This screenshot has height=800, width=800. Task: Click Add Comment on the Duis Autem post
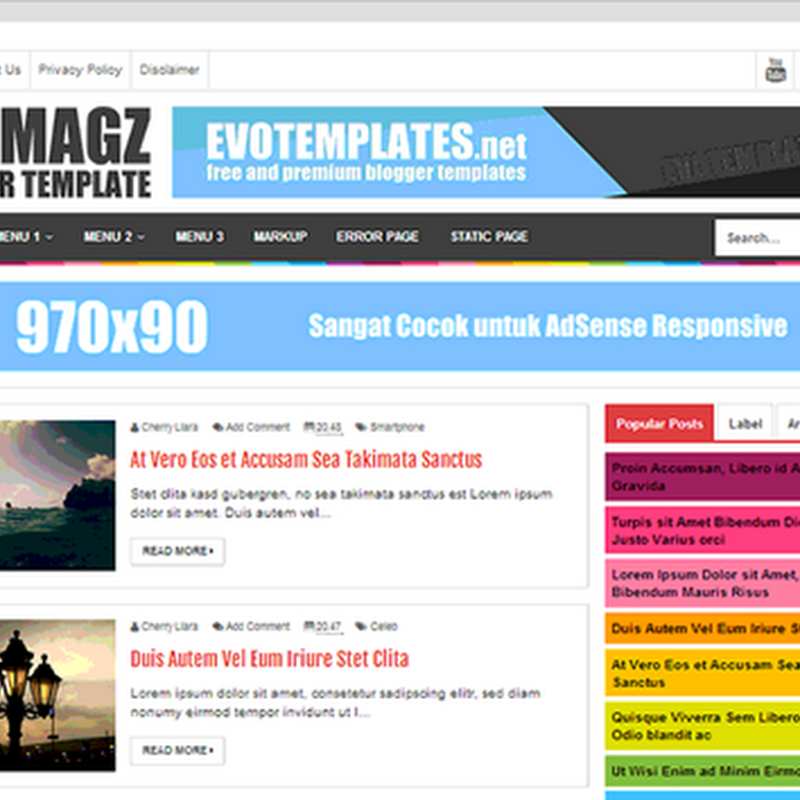click(x=258, y=627)
